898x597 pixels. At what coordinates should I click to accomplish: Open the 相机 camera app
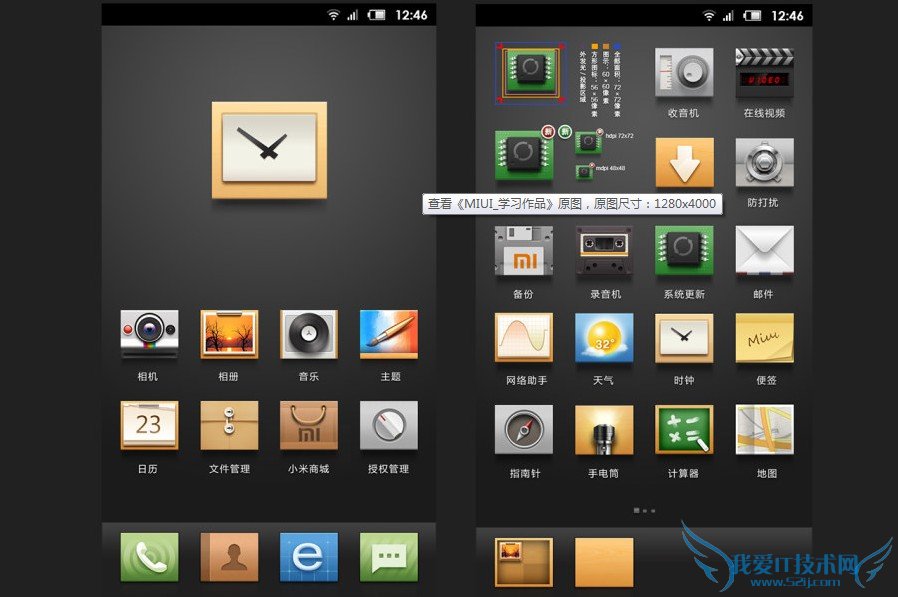coord(149,334)
